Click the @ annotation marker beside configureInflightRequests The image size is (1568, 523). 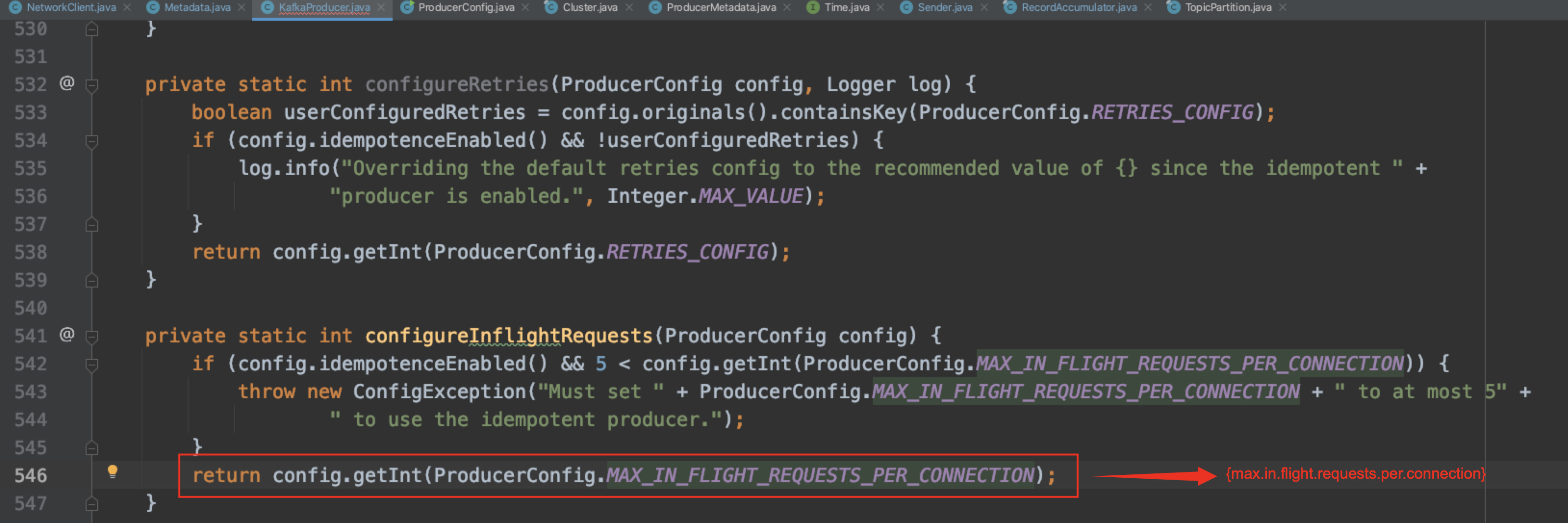click(67, 334)
